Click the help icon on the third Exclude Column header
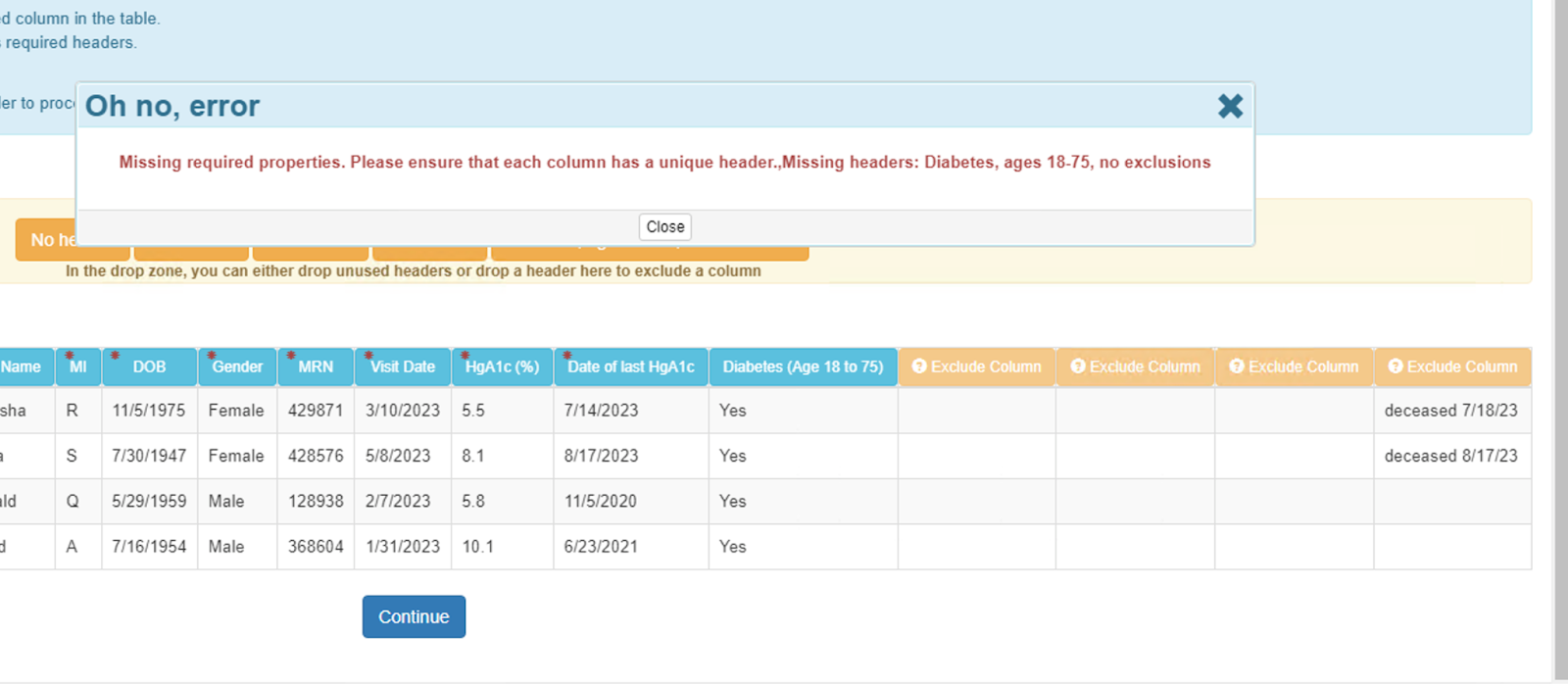 [1237, 366]
